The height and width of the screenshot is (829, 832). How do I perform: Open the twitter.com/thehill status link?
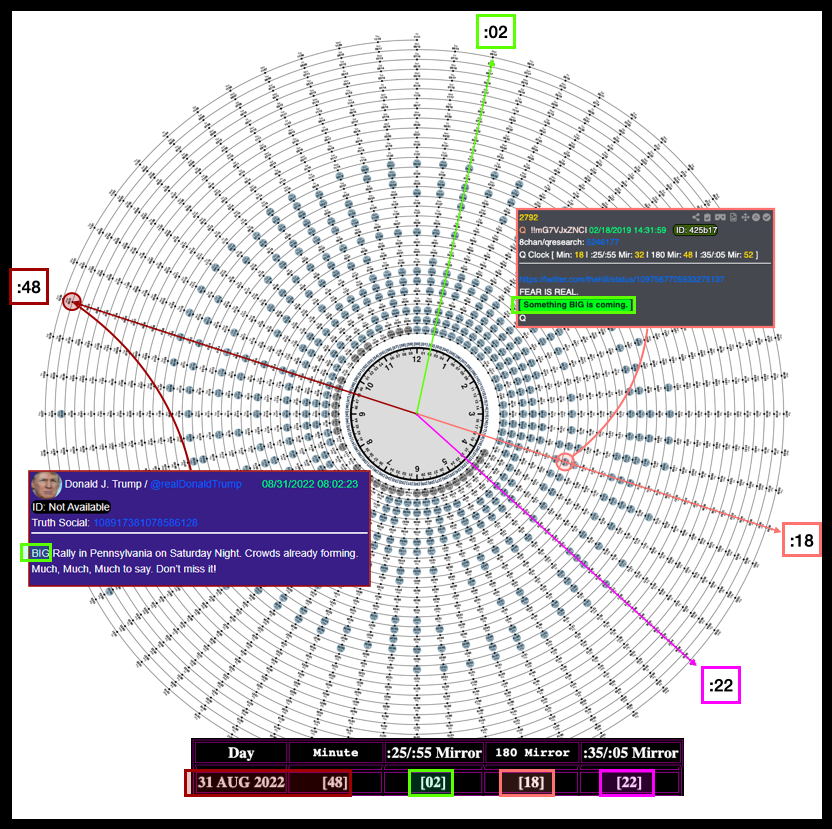(x=621, y=279)
